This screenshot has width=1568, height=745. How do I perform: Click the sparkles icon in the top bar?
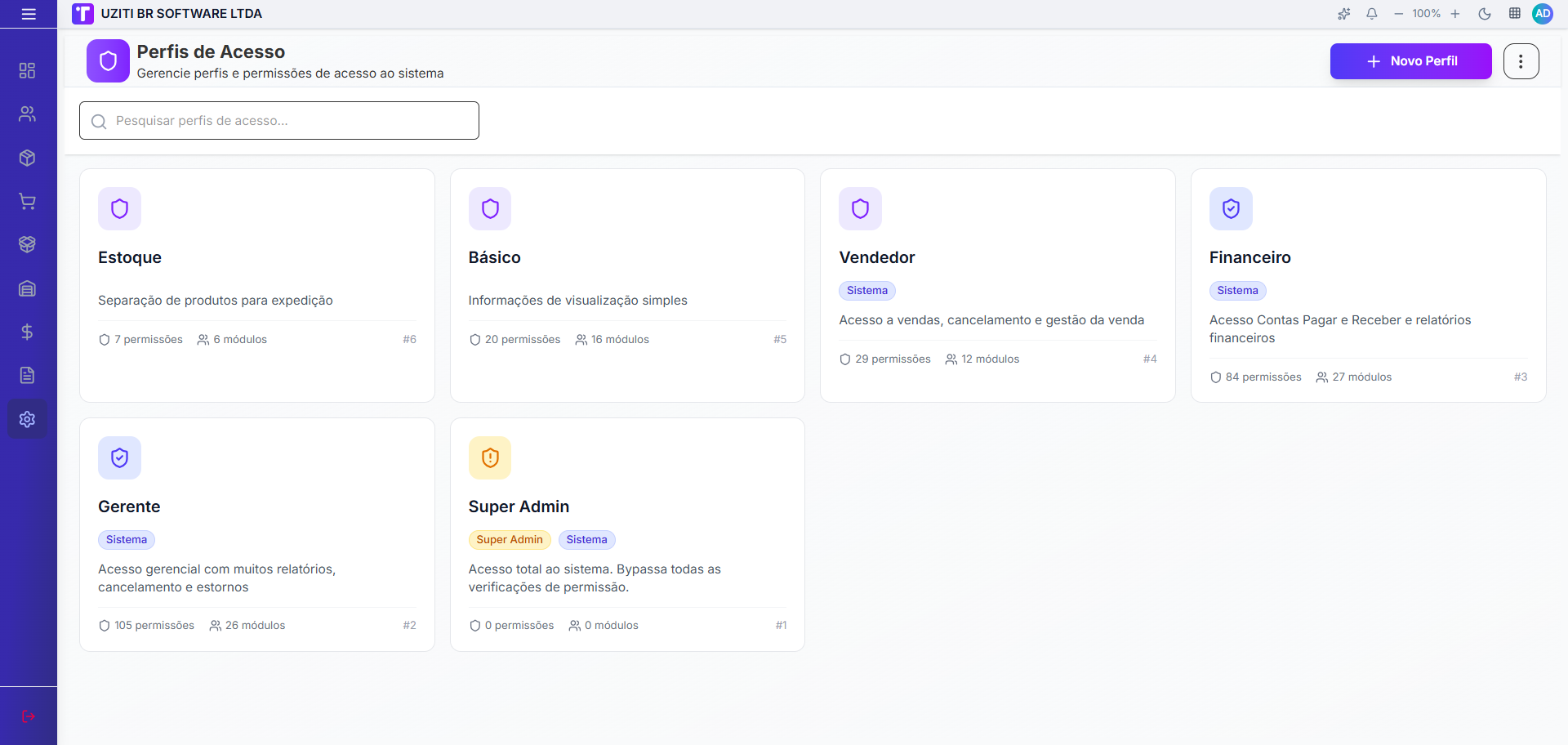[x=1344, y=14]
